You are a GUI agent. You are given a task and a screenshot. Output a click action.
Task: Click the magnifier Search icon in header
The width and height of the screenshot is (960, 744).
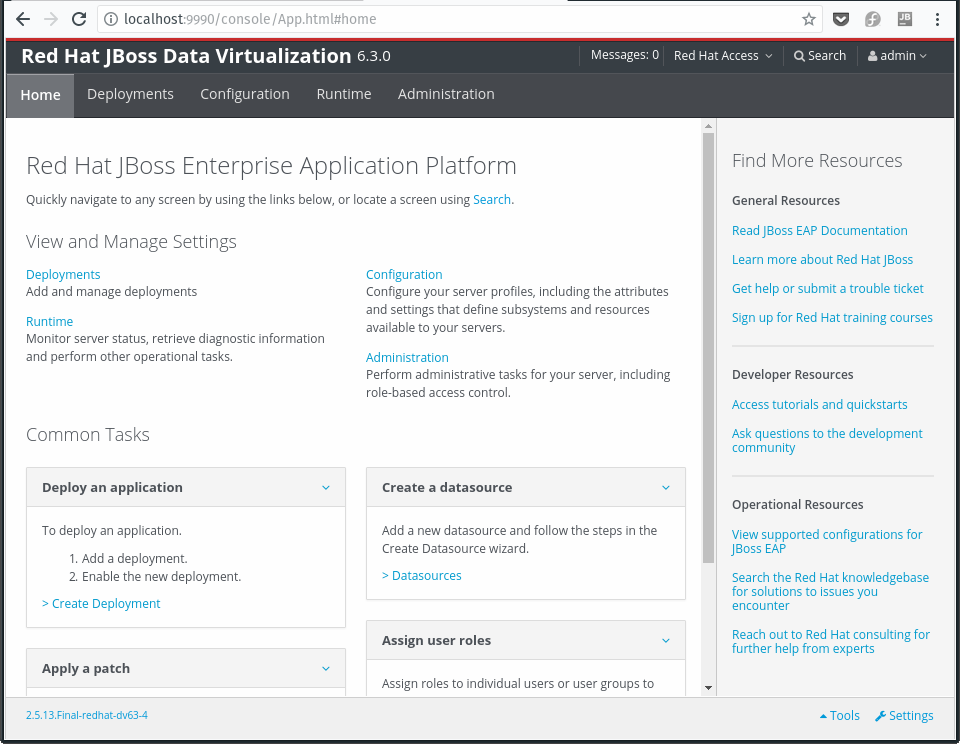799,56
